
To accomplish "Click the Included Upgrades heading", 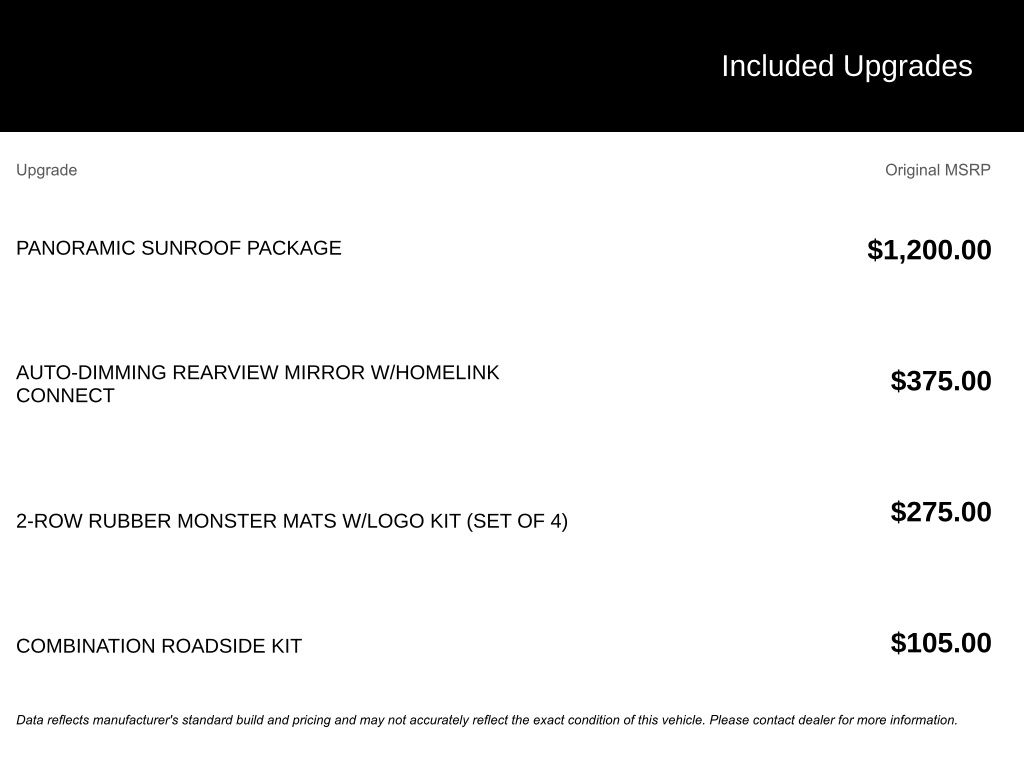I will tap(846, 66).
